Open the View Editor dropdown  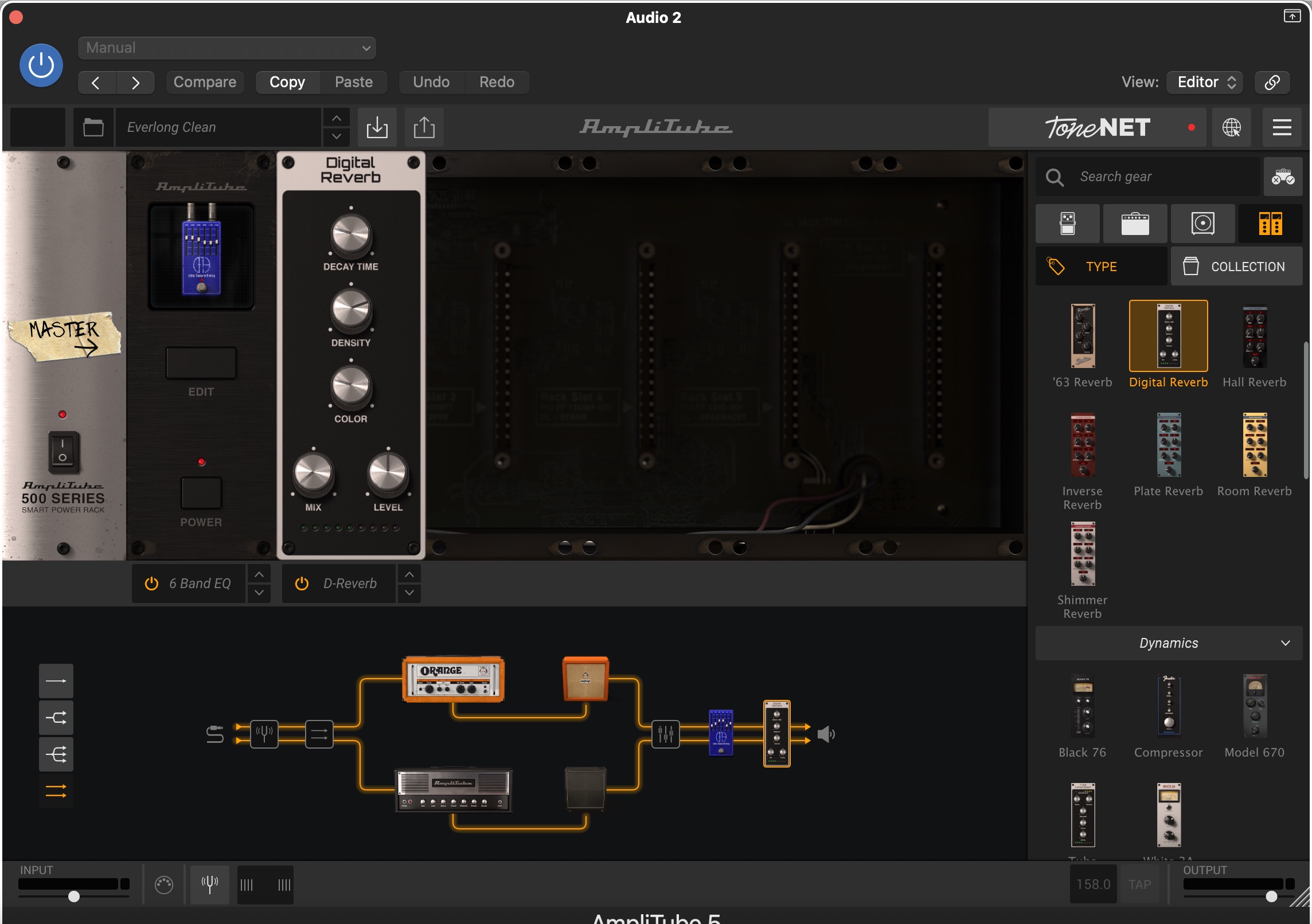pos(1205,83)
